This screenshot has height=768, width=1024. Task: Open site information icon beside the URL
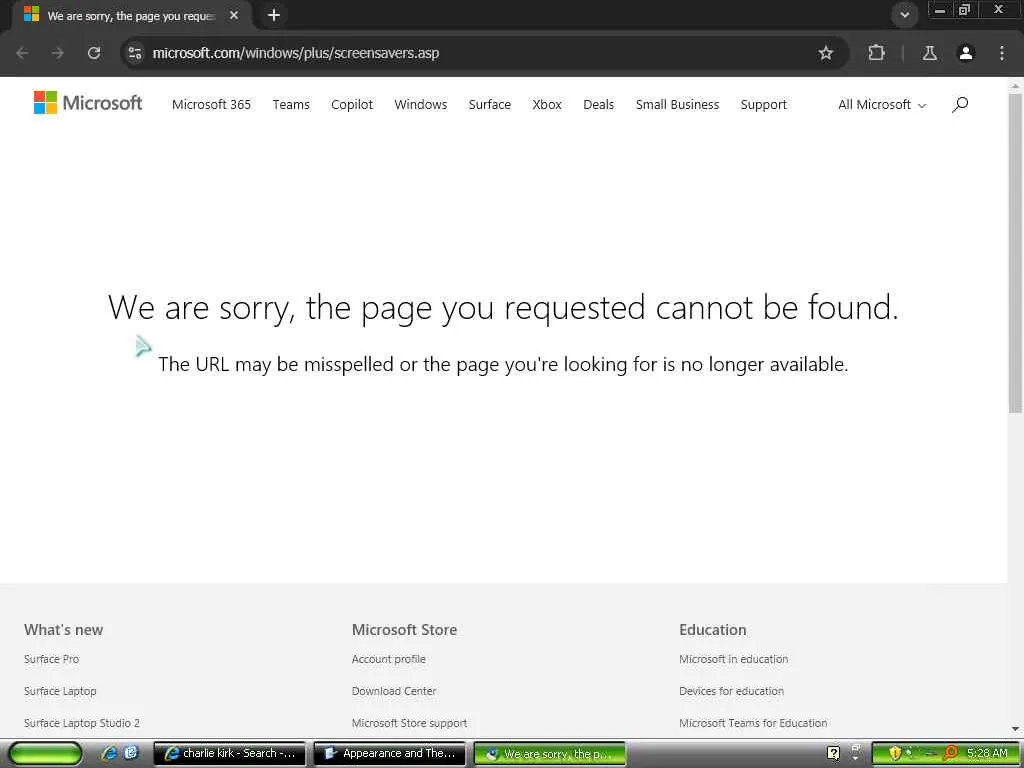point(135,53)
